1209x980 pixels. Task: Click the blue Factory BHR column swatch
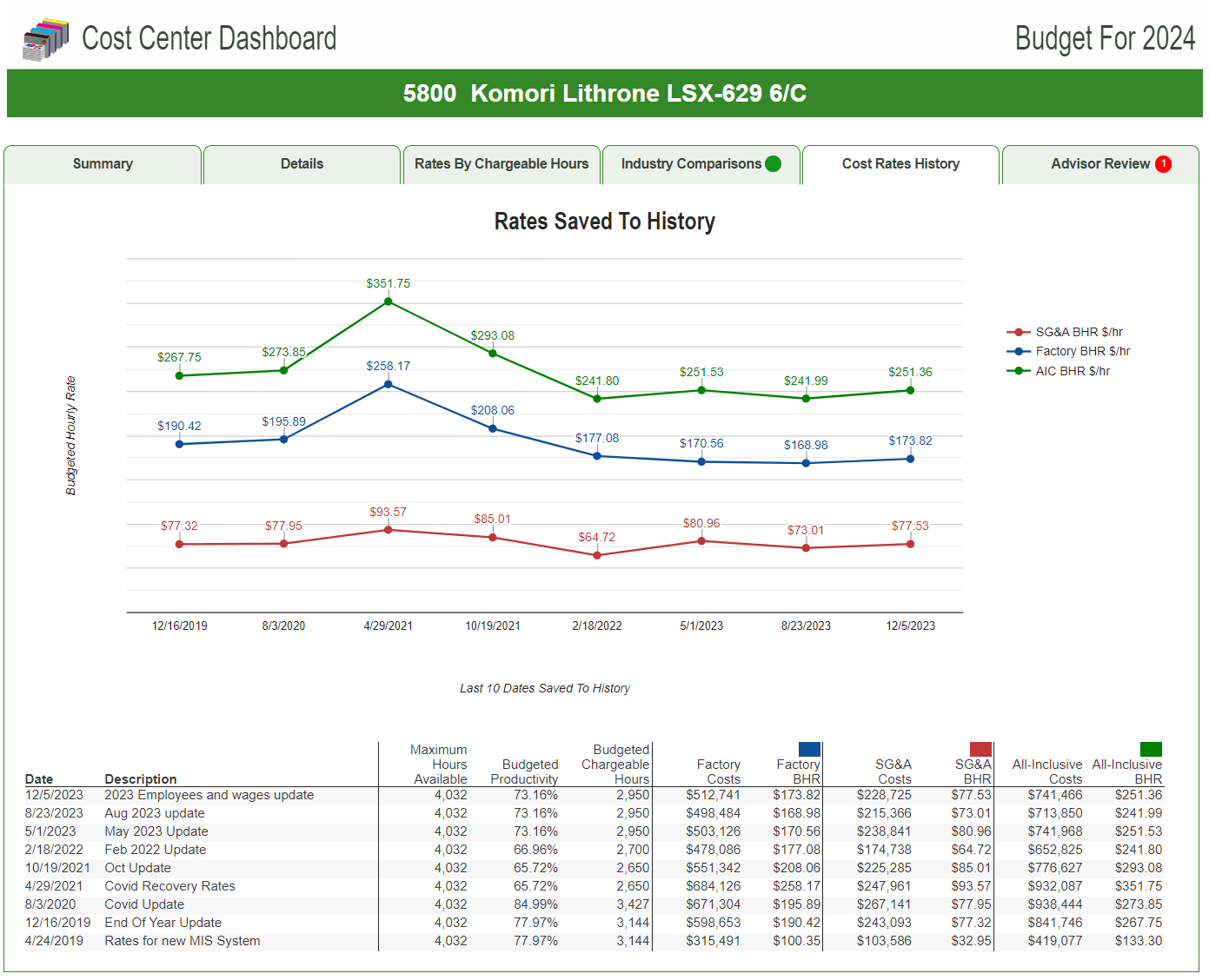tap(809, 749)
